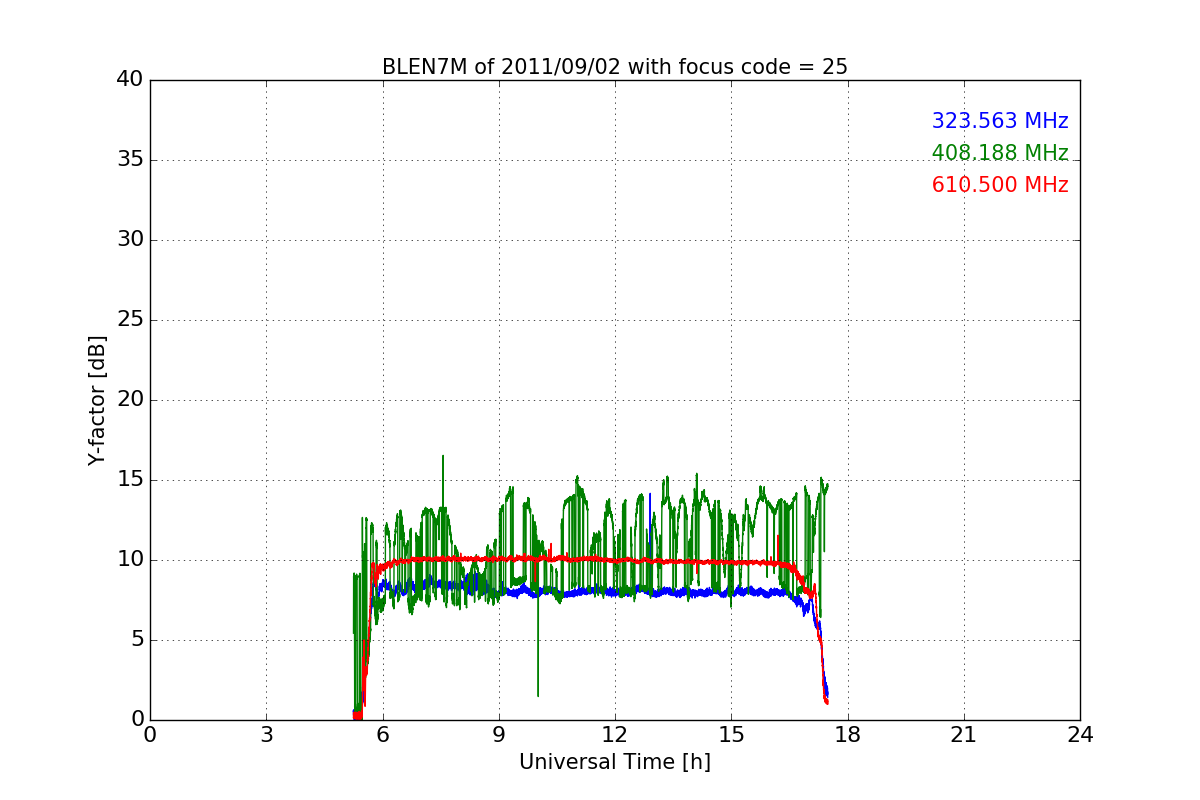Click the x-axis tick label '15'
The height and width of the screenshot is (800, 1200).
click(731, 734)
